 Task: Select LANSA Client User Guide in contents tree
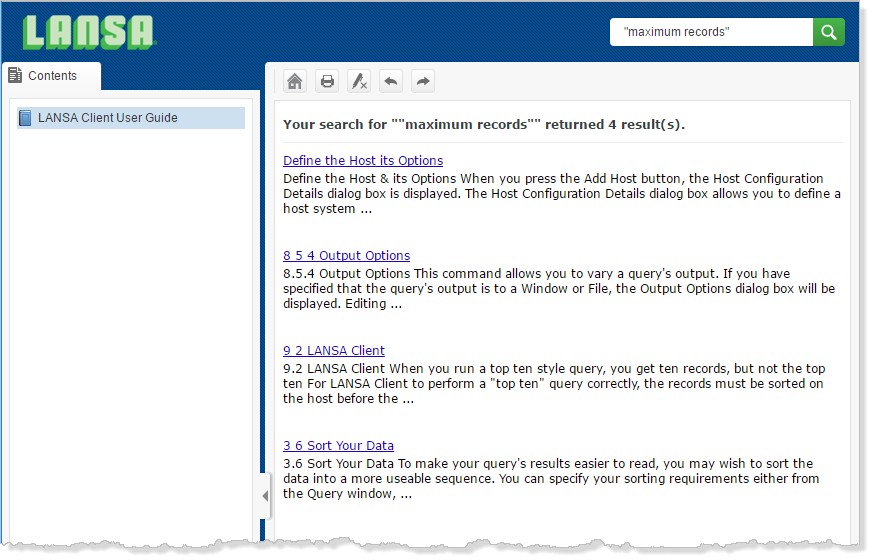click(x=131, y=118)
